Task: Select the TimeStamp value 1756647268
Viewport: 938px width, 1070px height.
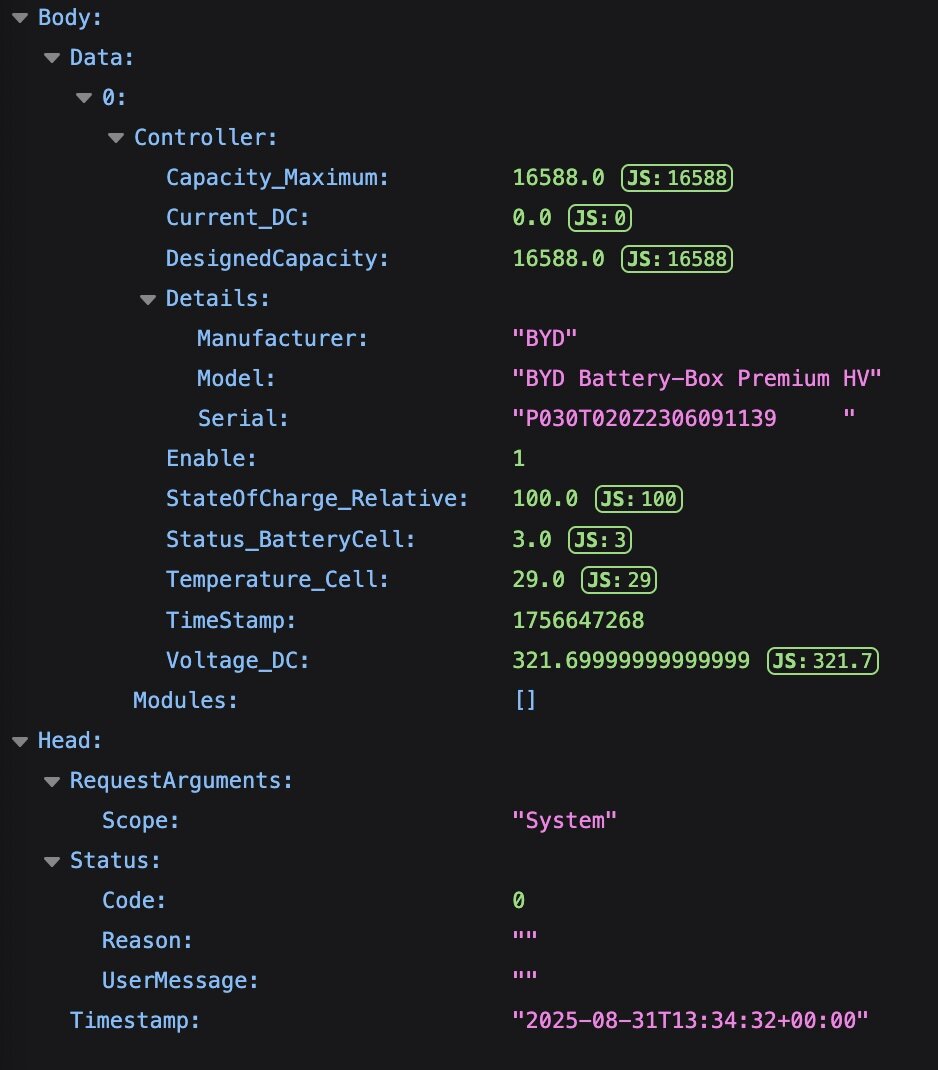Action: (x=578, y=620)
